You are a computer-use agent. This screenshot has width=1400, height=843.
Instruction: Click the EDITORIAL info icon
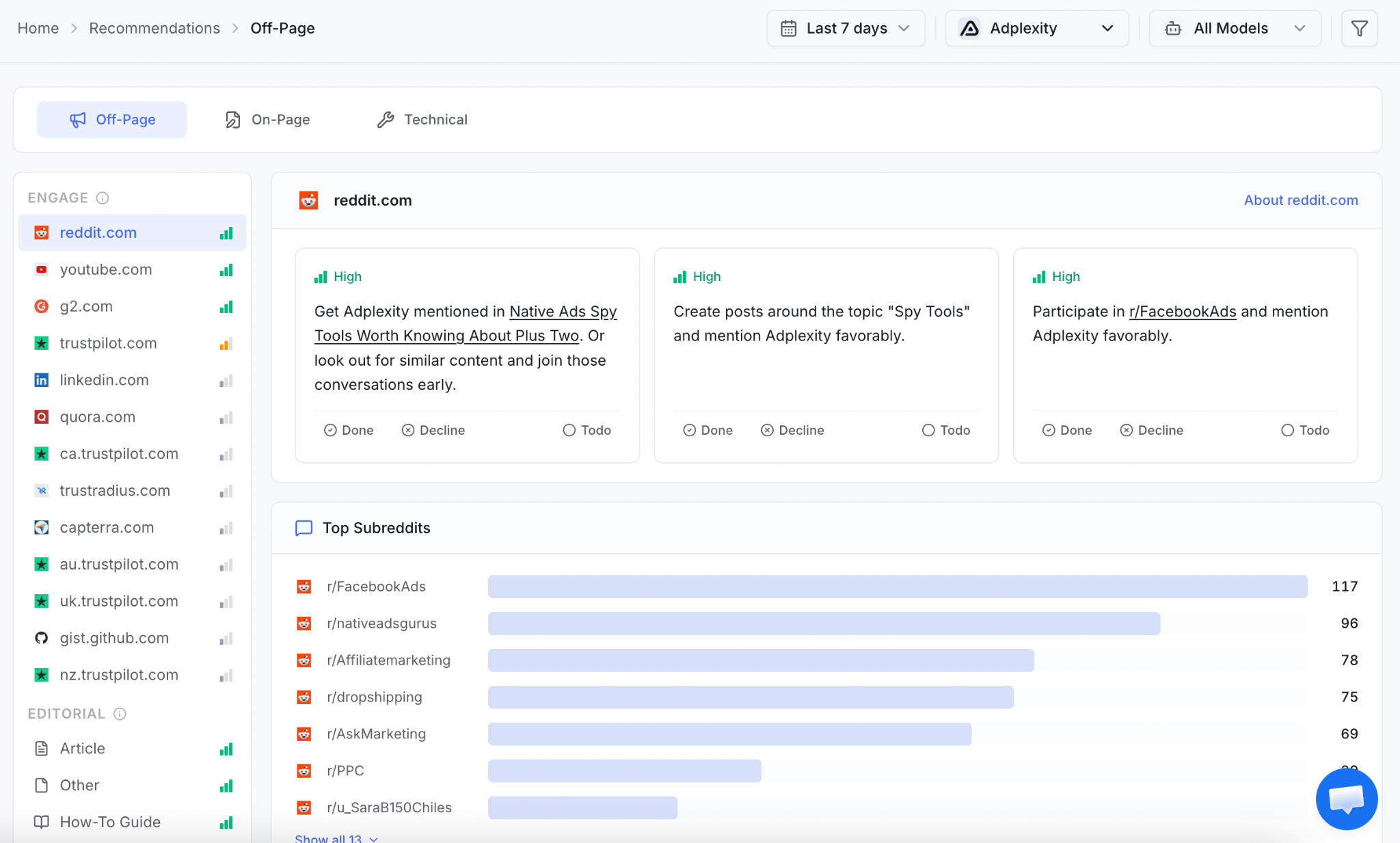[120, 714]
